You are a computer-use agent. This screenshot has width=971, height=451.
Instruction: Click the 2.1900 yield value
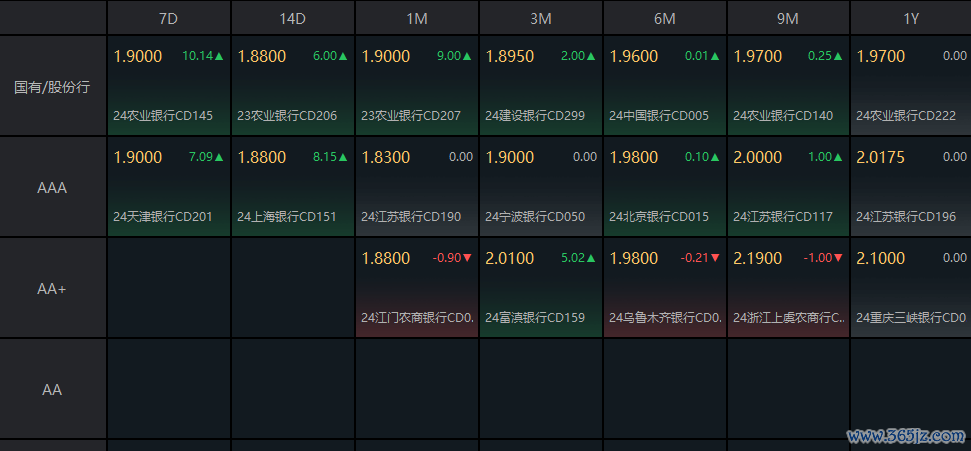(x=757, y=258)
